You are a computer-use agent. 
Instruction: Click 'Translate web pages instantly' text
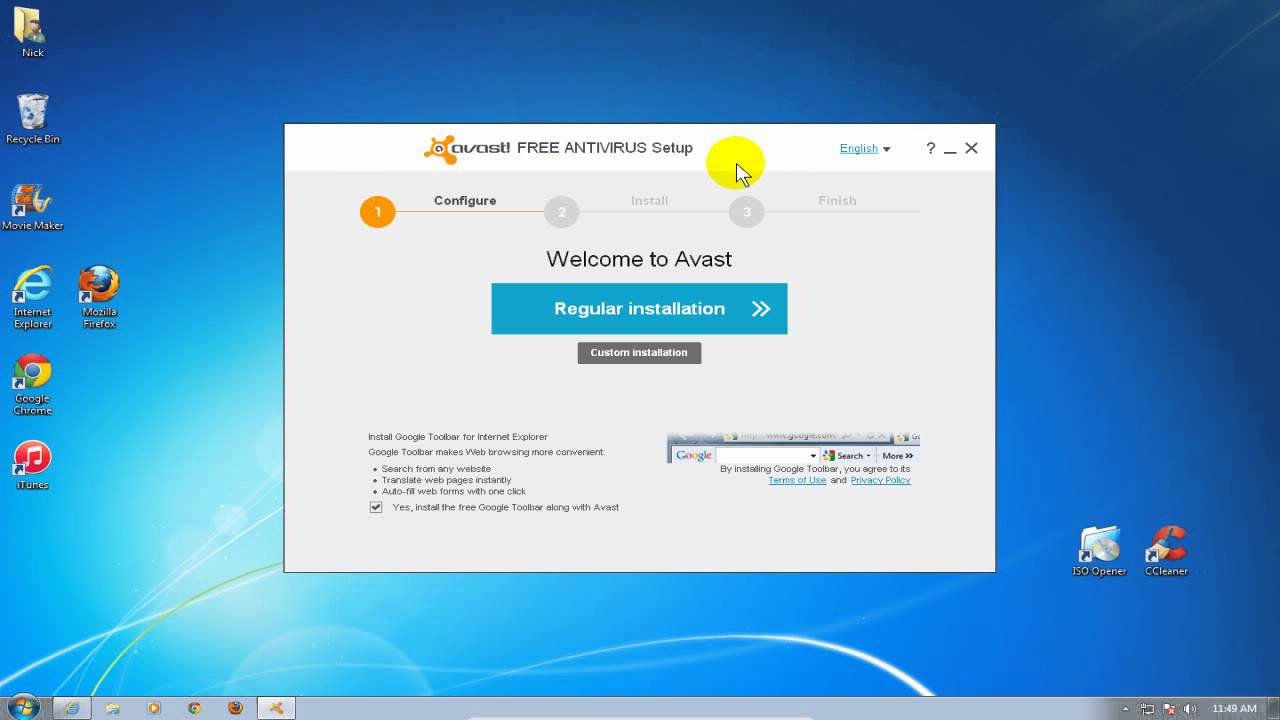(446, 480)
